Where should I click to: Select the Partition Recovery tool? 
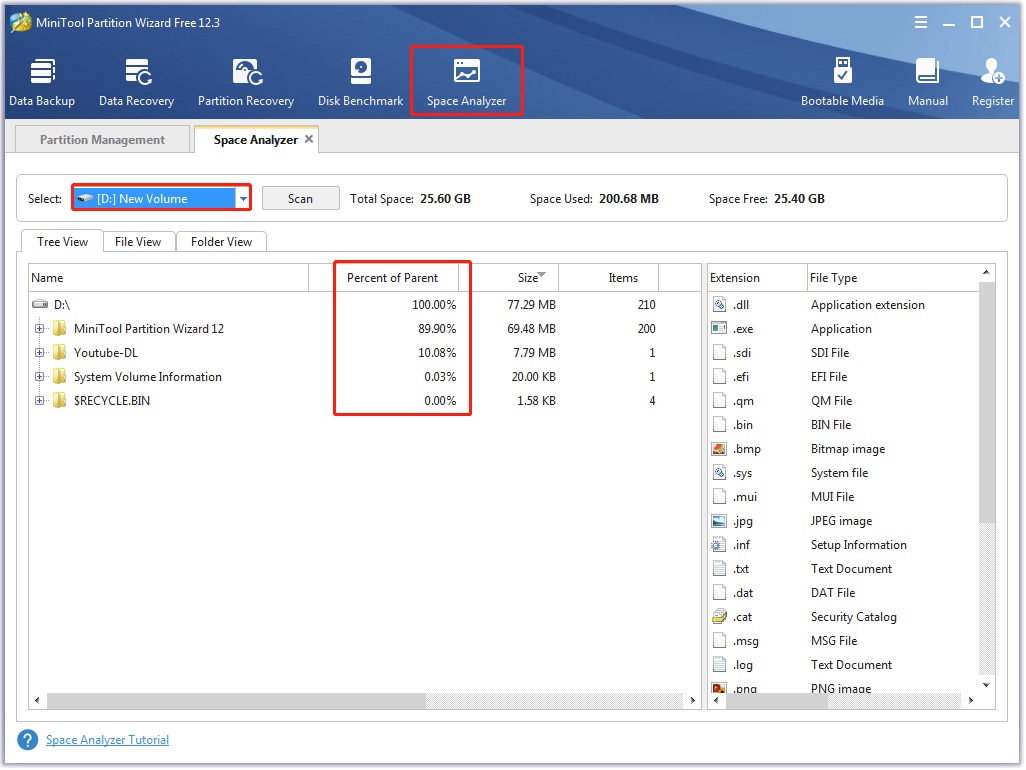246,80
